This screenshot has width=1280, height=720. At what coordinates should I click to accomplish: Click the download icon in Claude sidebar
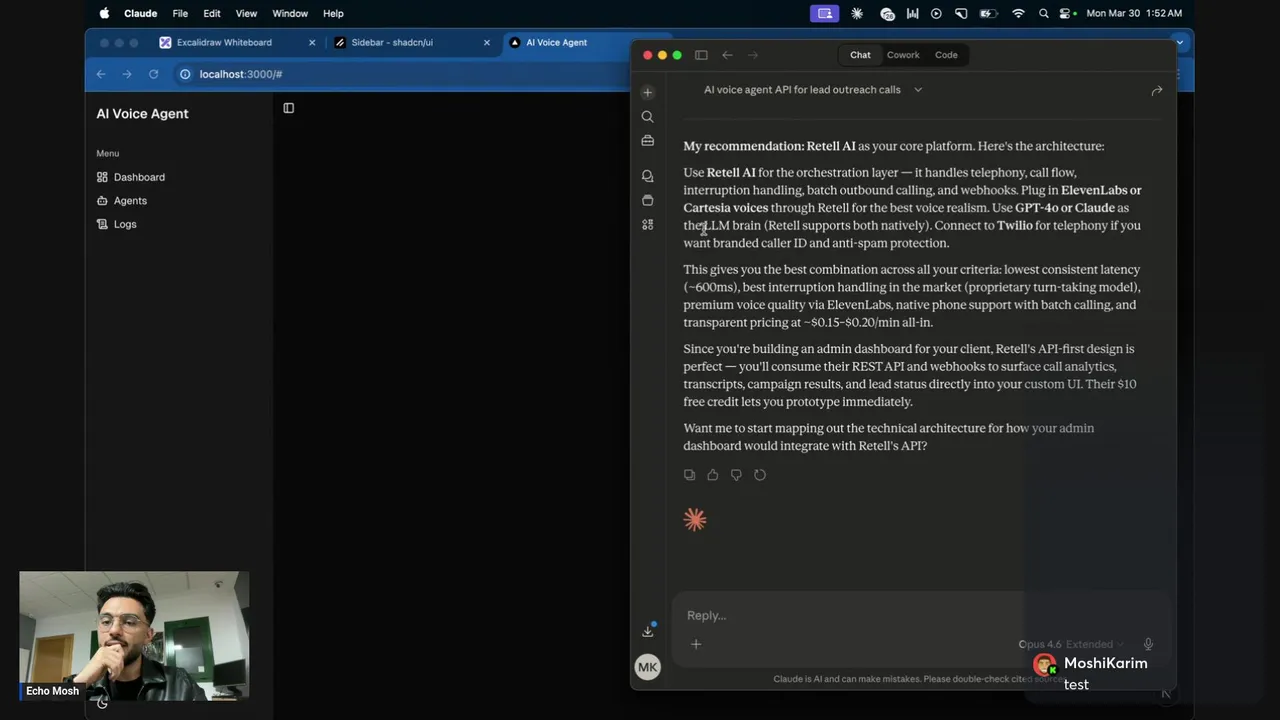(648, 630)
